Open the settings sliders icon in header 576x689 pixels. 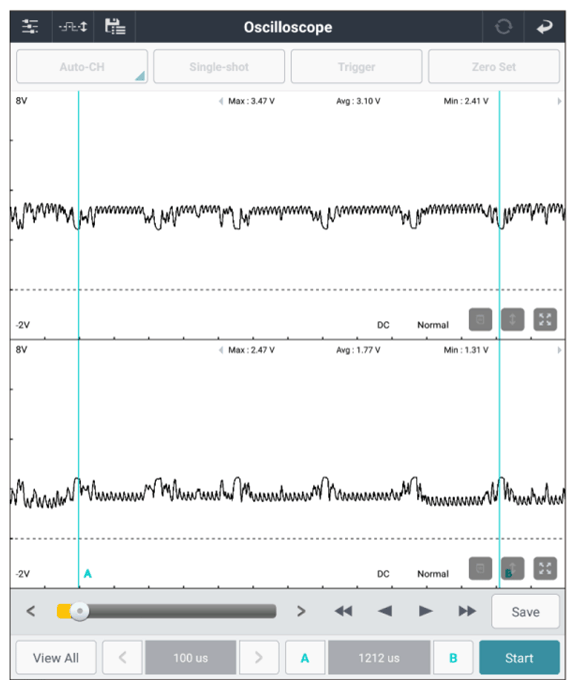pyautogui.click(x=30, y=27)
